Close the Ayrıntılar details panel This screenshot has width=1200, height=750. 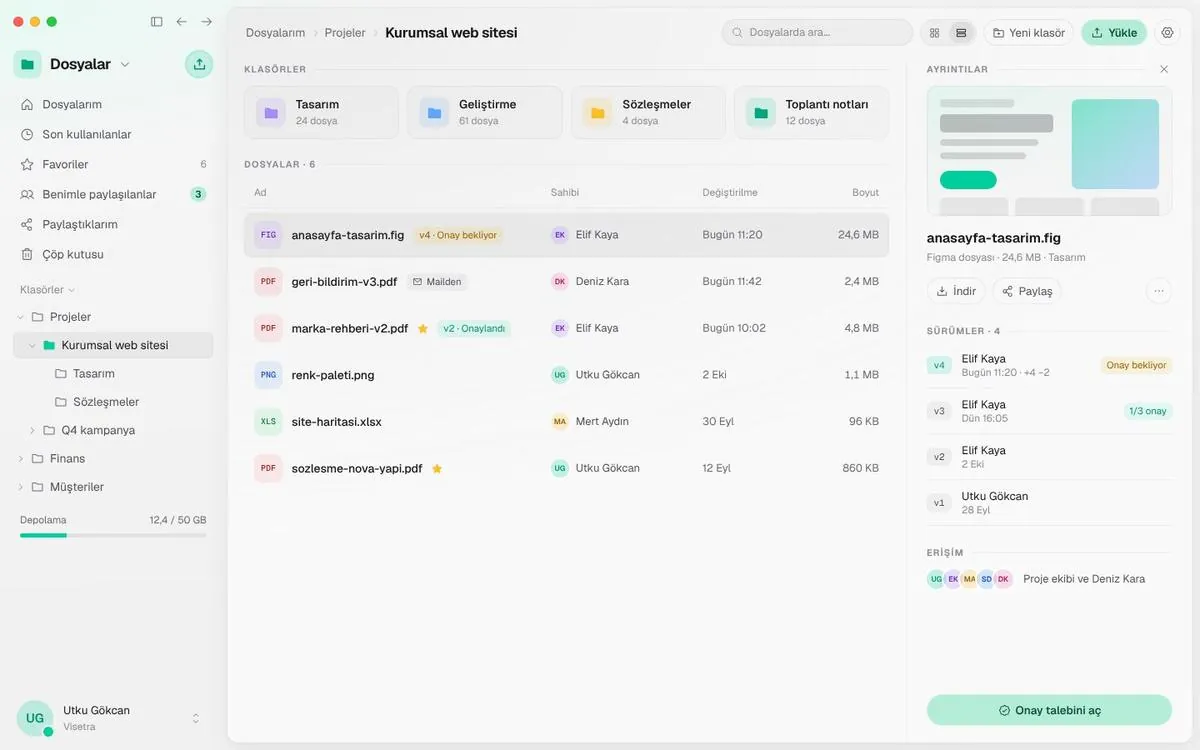pos(1164,69)
